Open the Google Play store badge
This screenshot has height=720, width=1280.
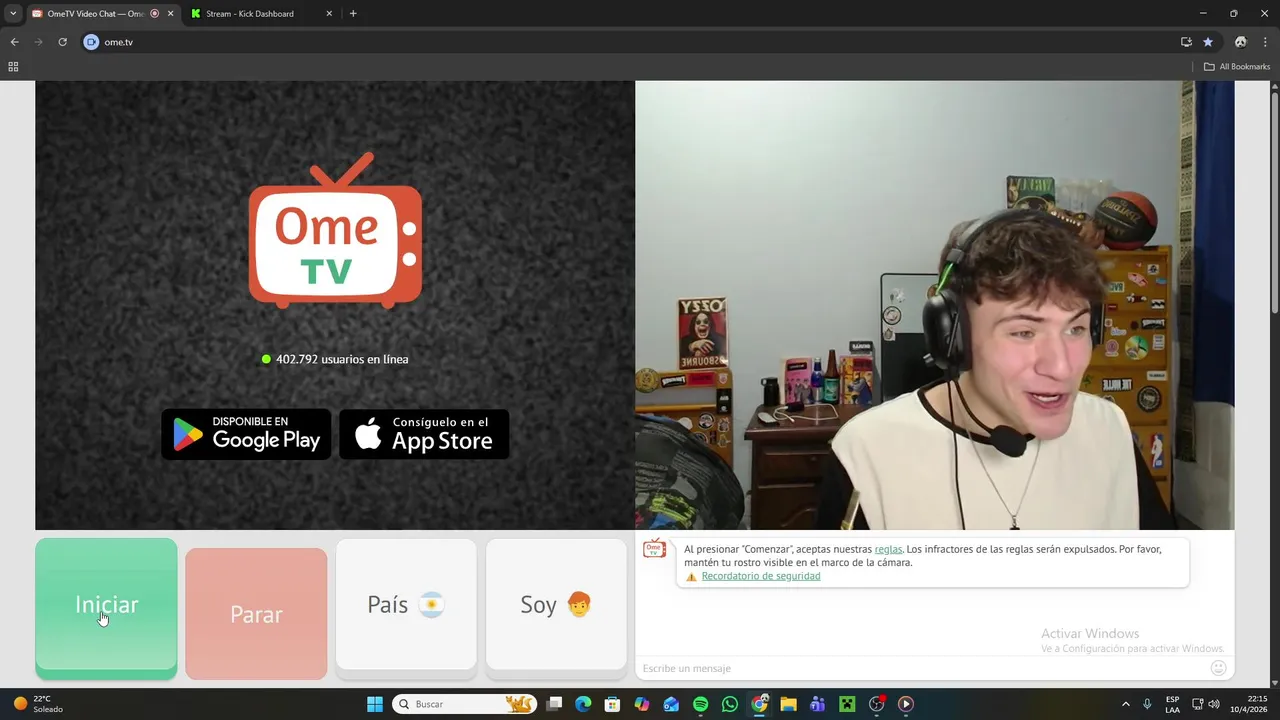(x=246, y=434)
